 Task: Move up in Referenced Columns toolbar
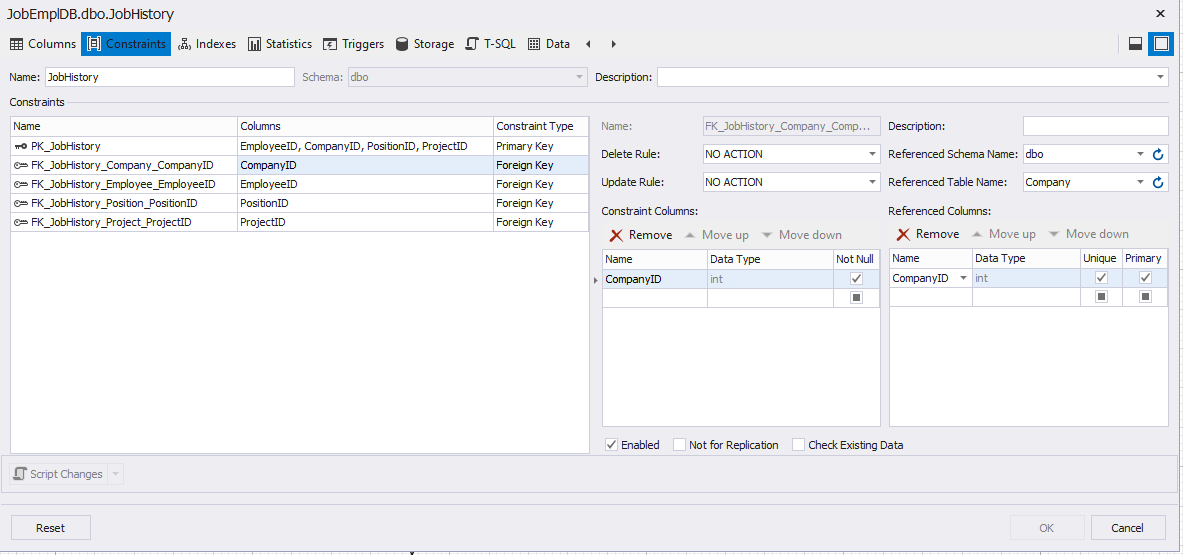[1003, 234]
